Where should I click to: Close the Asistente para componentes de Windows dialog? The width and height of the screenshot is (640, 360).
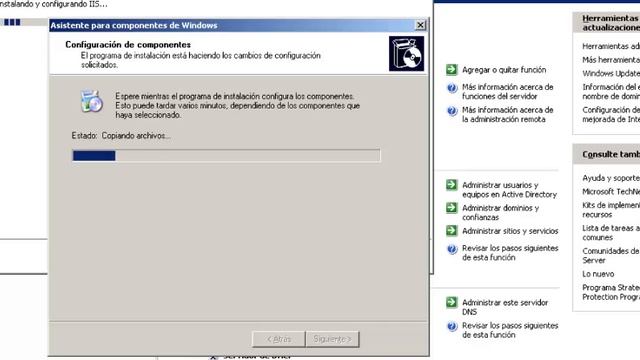(x=420, y=25)
